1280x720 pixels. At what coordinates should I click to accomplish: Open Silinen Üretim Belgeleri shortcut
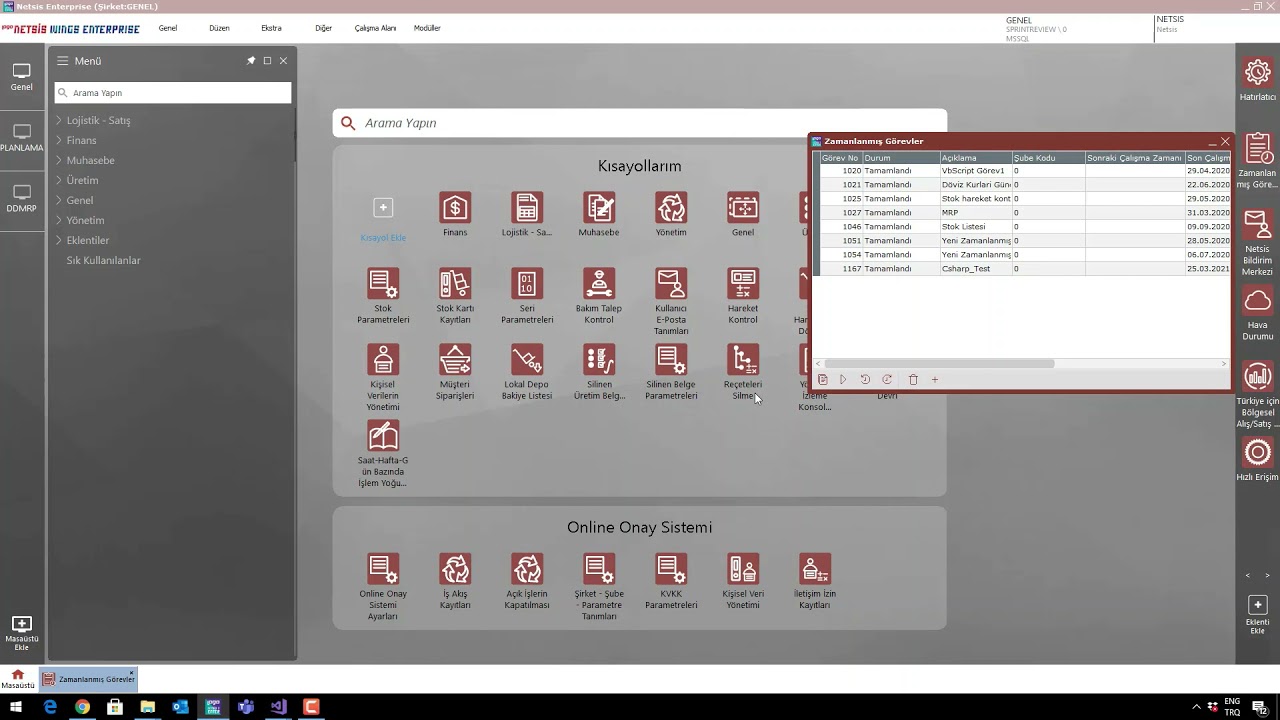599,360
